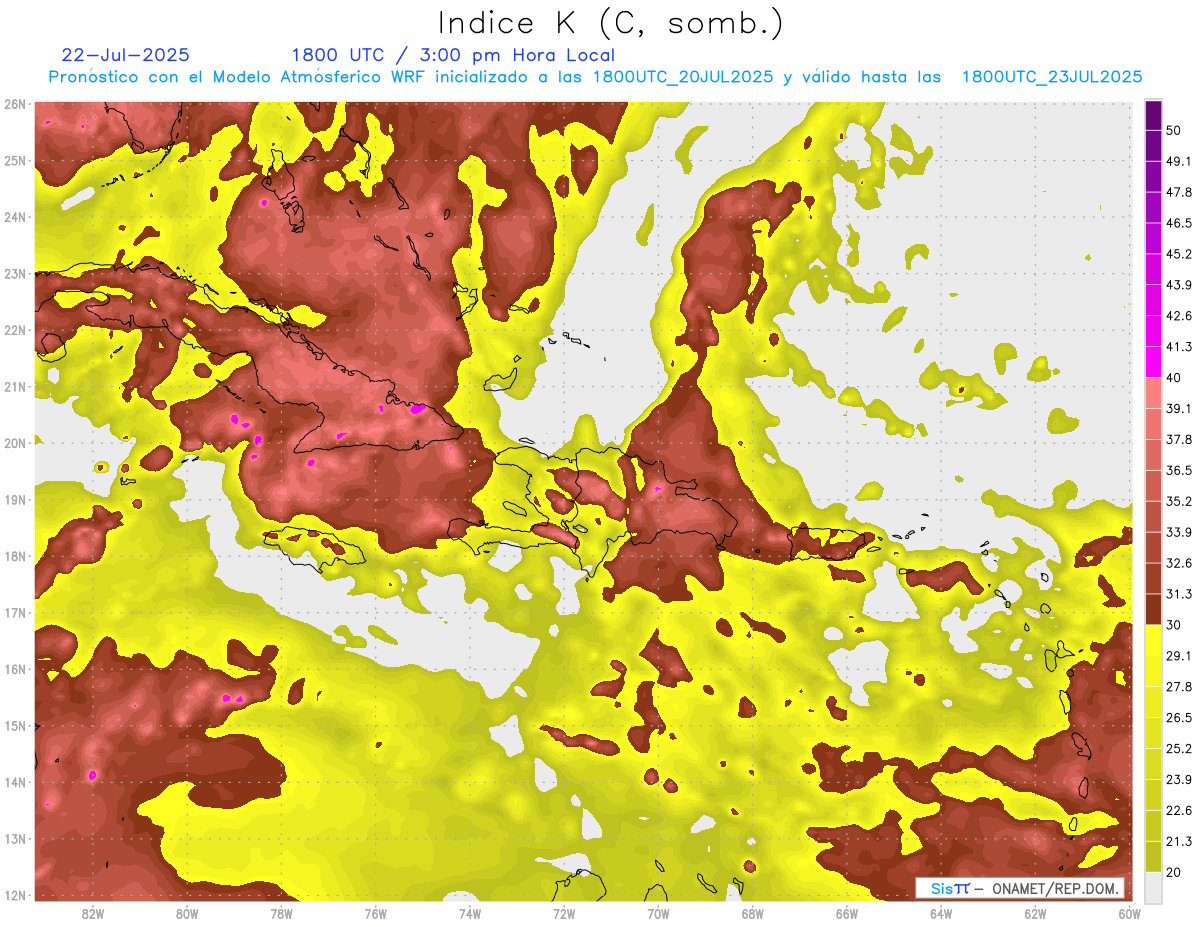Click the 82W longitude axis label
The image size is (1200, 927).
(x=93, y=914)
